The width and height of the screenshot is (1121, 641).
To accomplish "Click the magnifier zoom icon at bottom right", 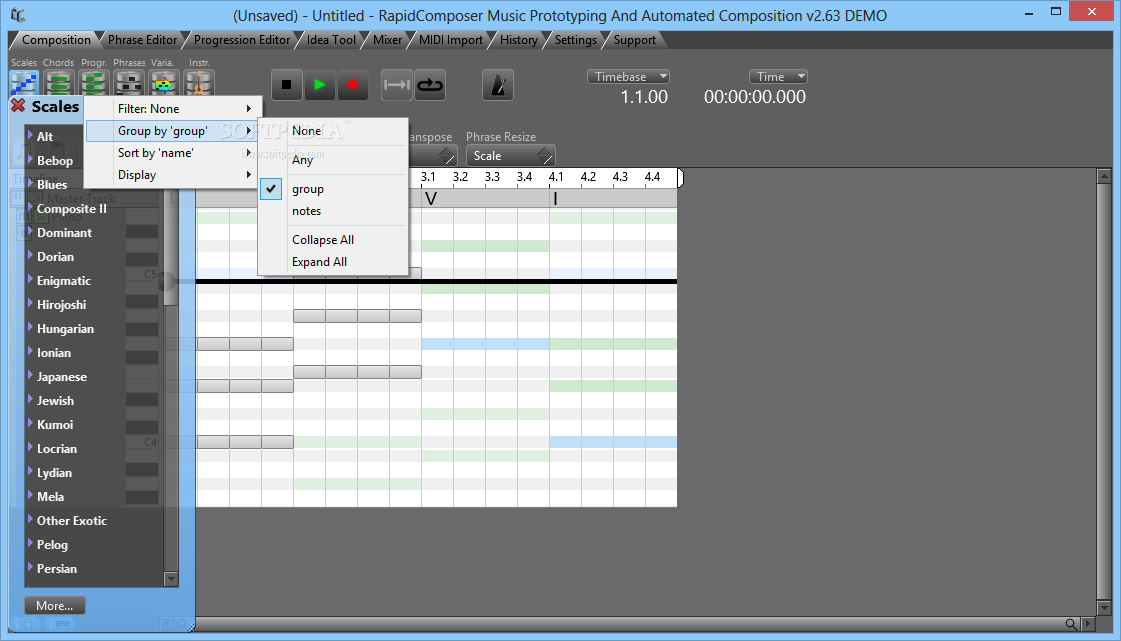I will (1071, 624).
